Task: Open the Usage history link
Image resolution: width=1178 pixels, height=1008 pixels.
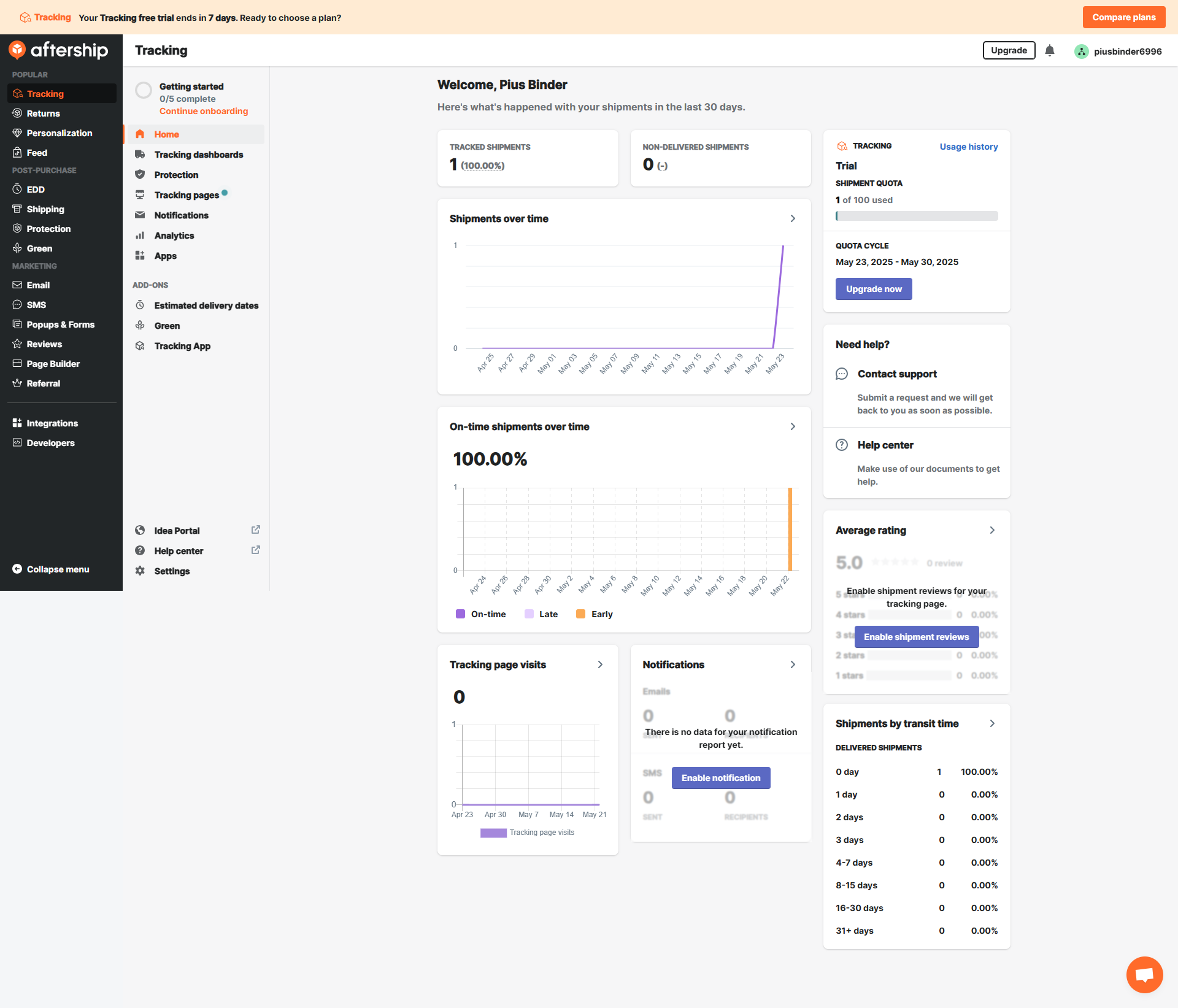Action: (x=968, y=147)
